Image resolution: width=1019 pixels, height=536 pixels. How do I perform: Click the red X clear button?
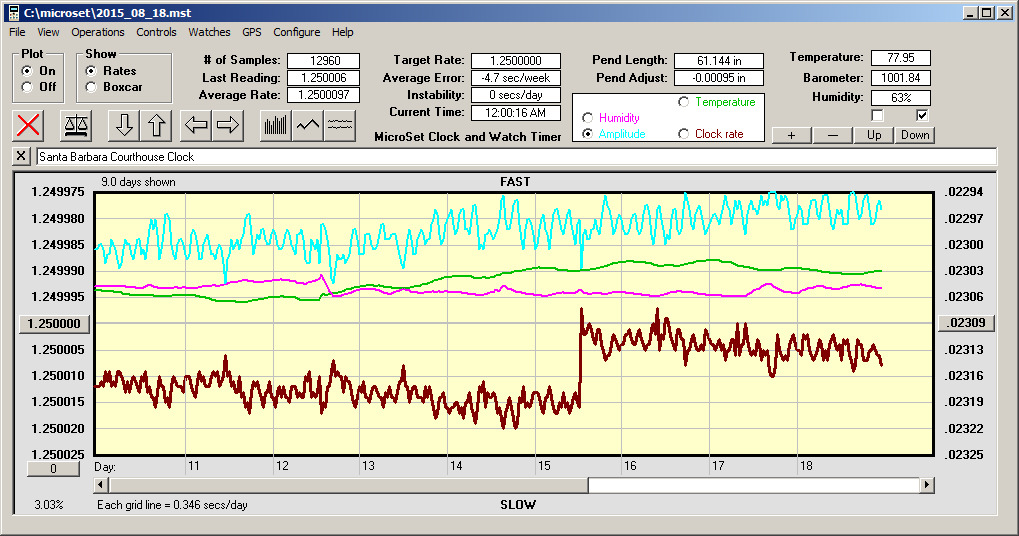pyautogui.click(x=29, y=125)
